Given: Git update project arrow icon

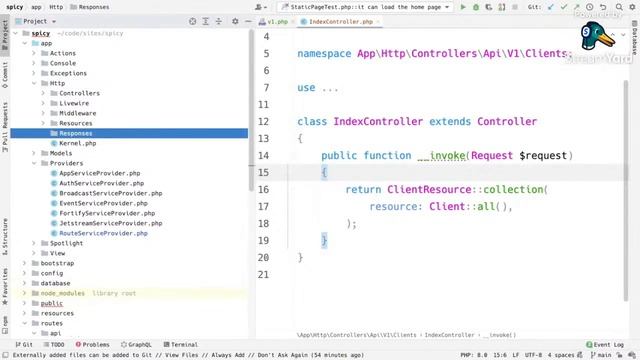Looking at the screenshot, I should [x=551, y=7].
